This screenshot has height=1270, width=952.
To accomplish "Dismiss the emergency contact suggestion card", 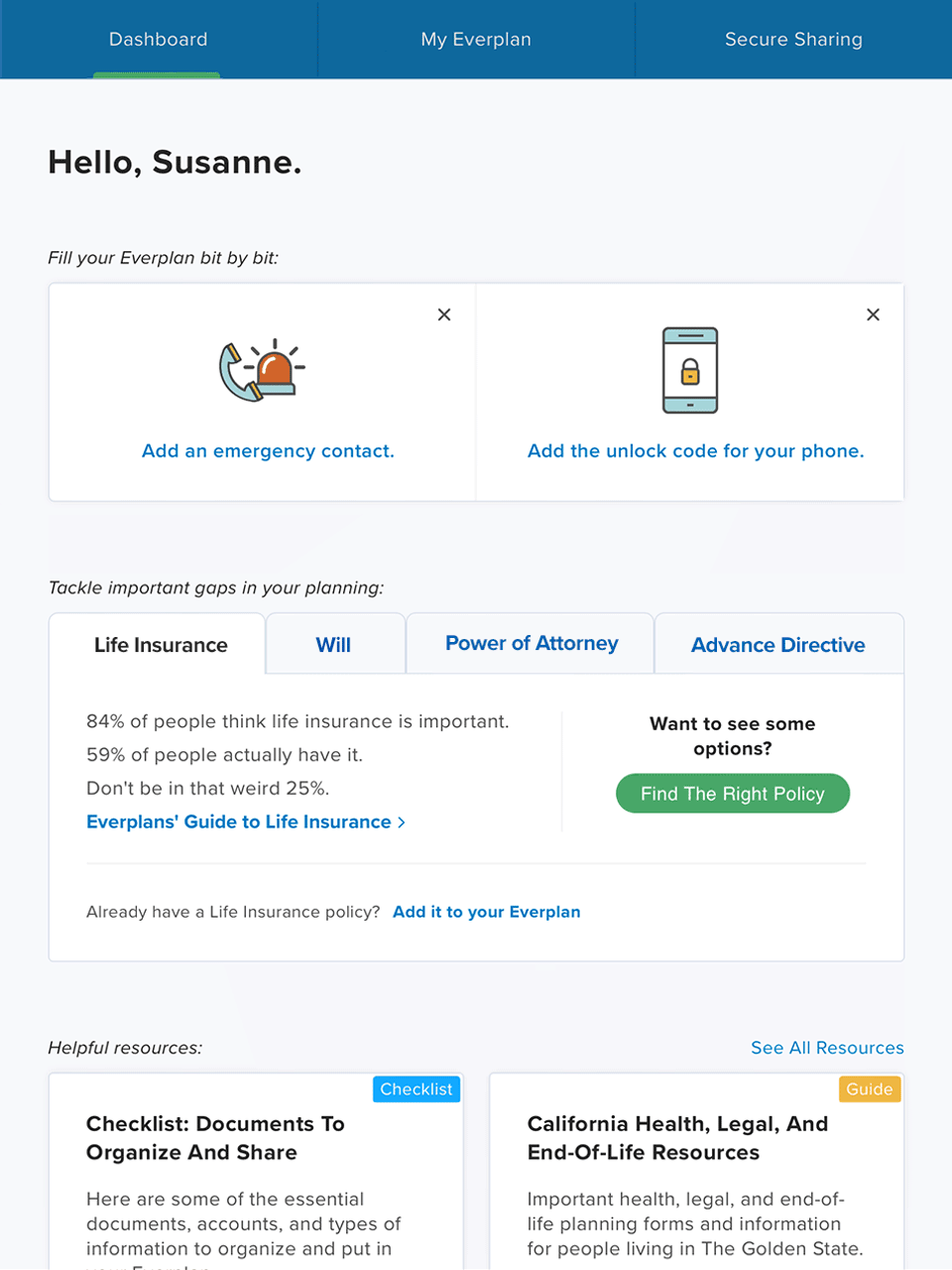I will (444, 315).
